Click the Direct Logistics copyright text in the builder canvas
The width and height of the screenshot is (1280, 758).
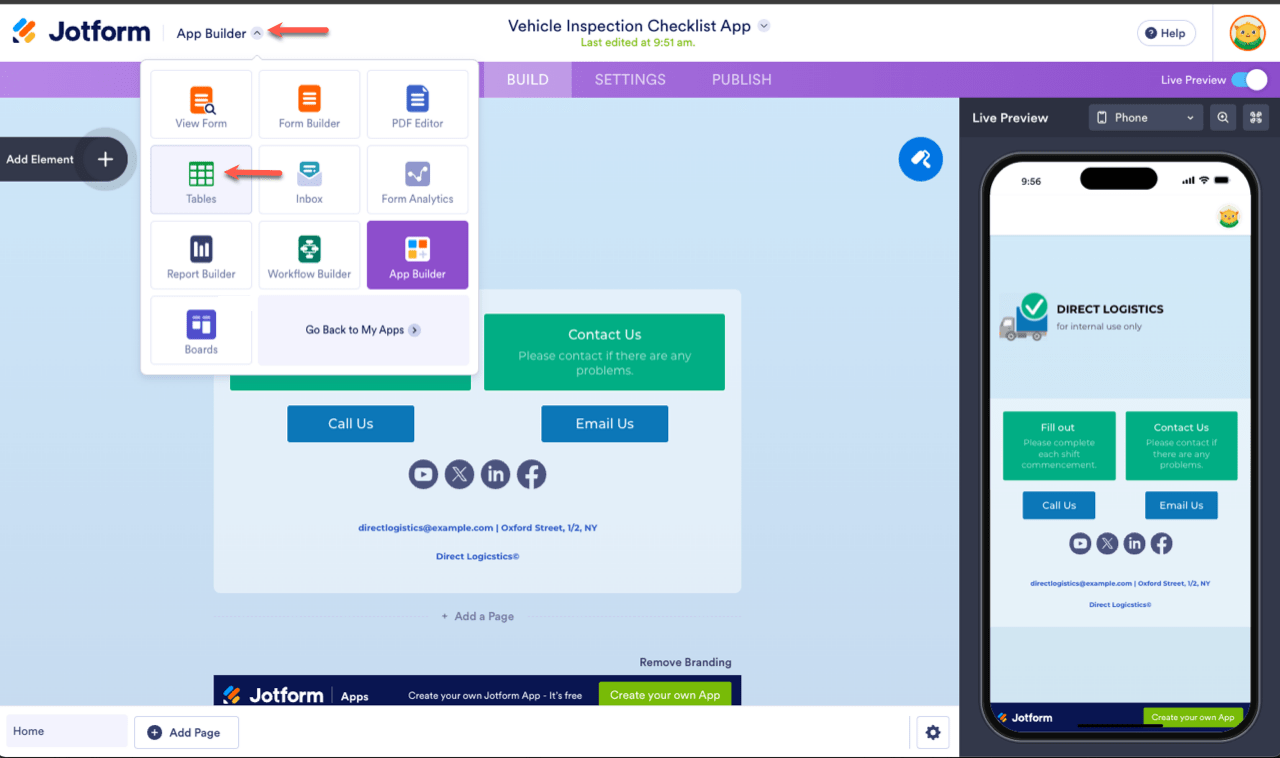[477, 556]
